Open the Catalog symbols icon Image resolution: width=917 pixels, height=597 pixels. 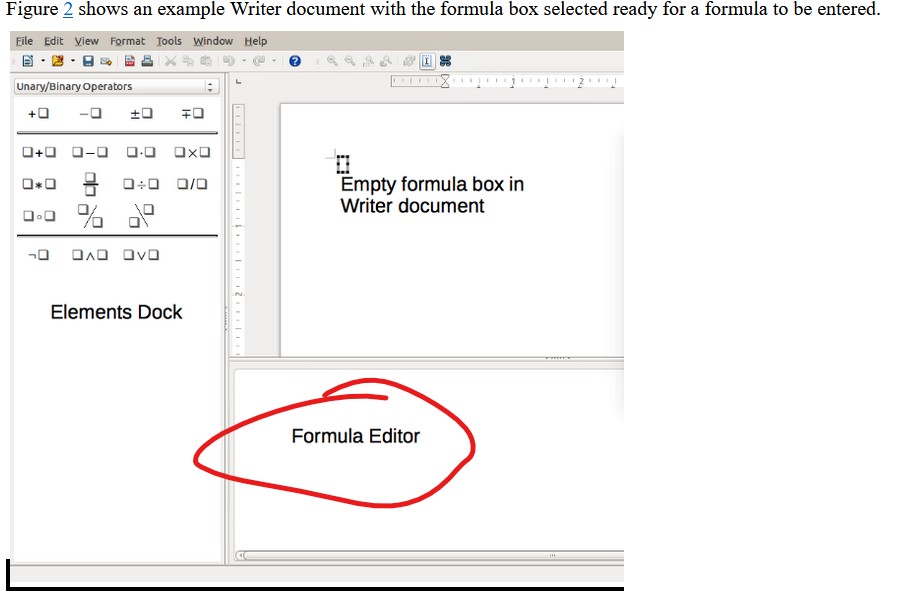[446, 61]
